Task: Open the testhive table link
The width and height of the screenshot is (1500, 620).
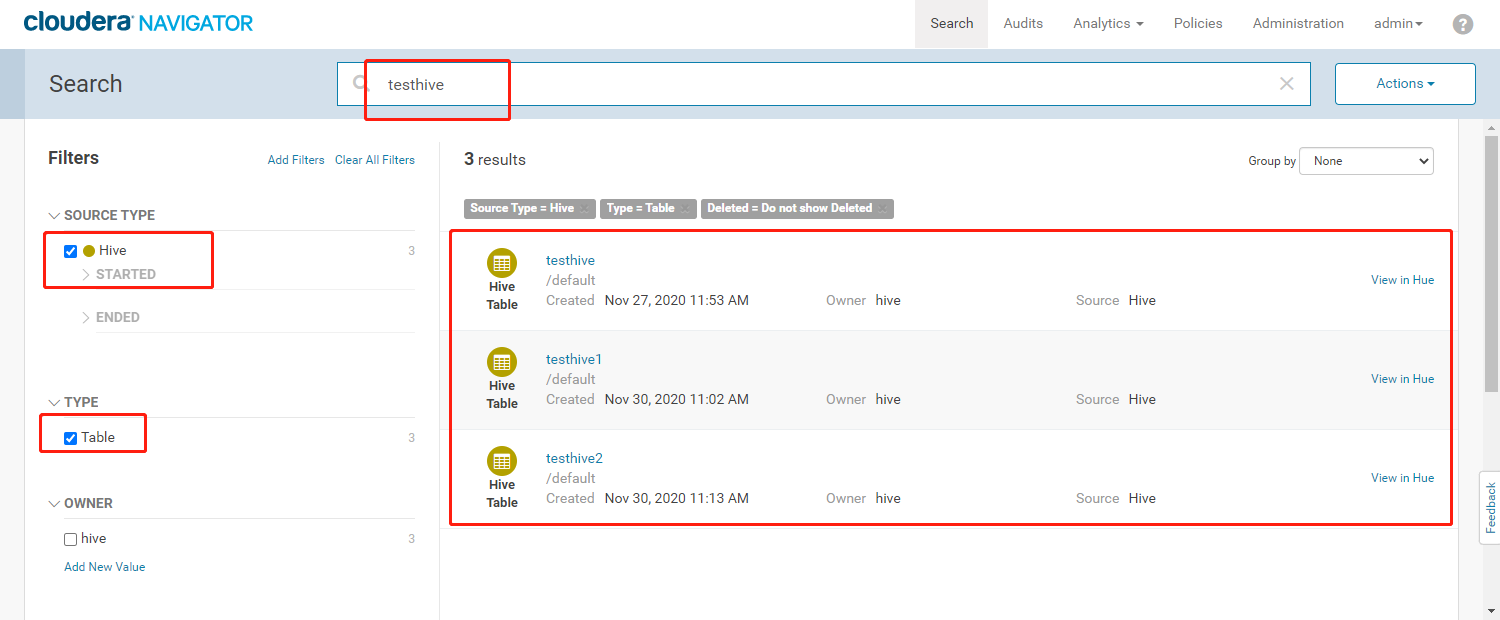Action: [570, 261]
